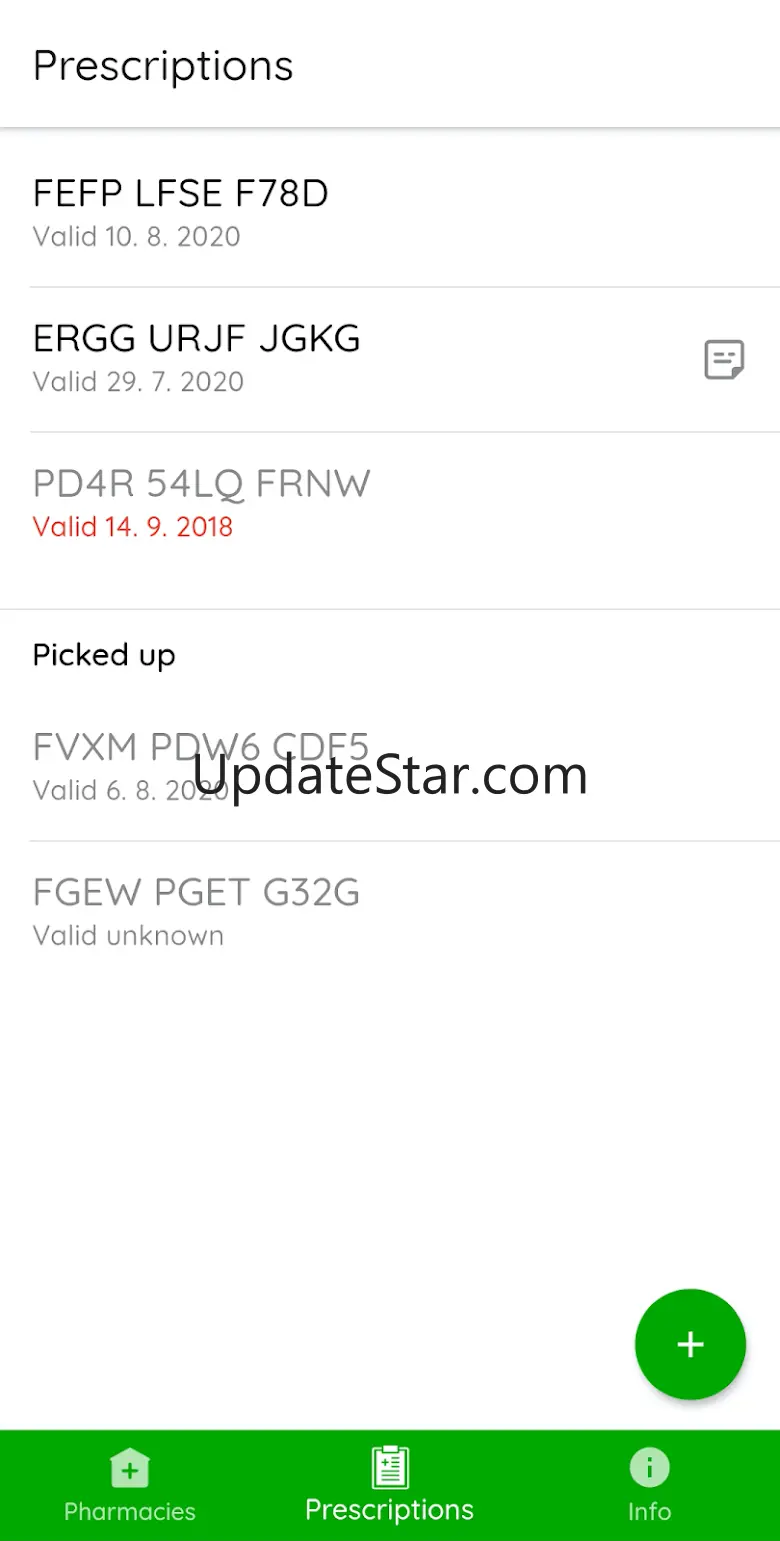
Task: Open the Info circle icon
Action: pos(649,1468)
